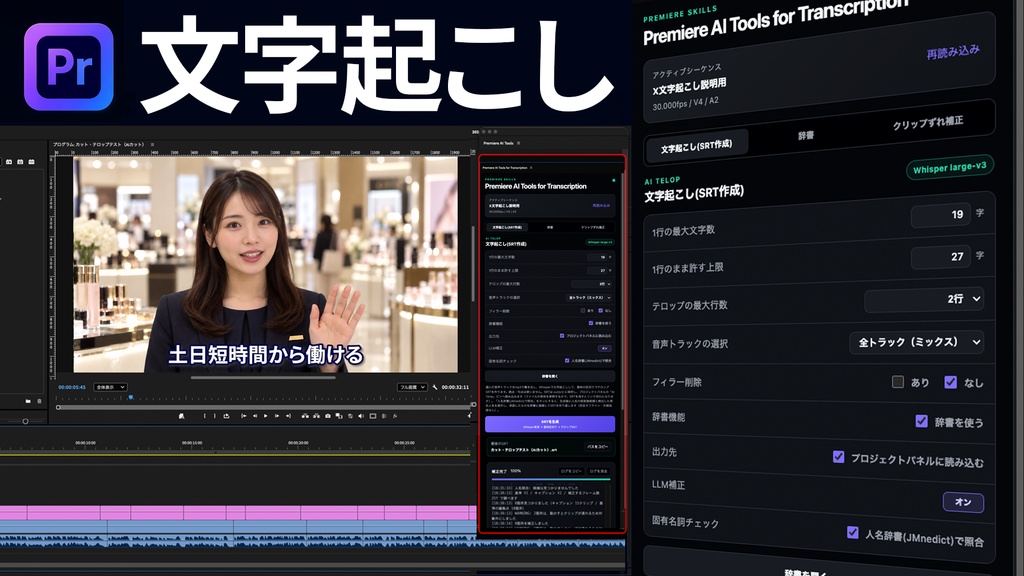
Task: Click the Comparison View icon
Action: click(x=339, y=416)
